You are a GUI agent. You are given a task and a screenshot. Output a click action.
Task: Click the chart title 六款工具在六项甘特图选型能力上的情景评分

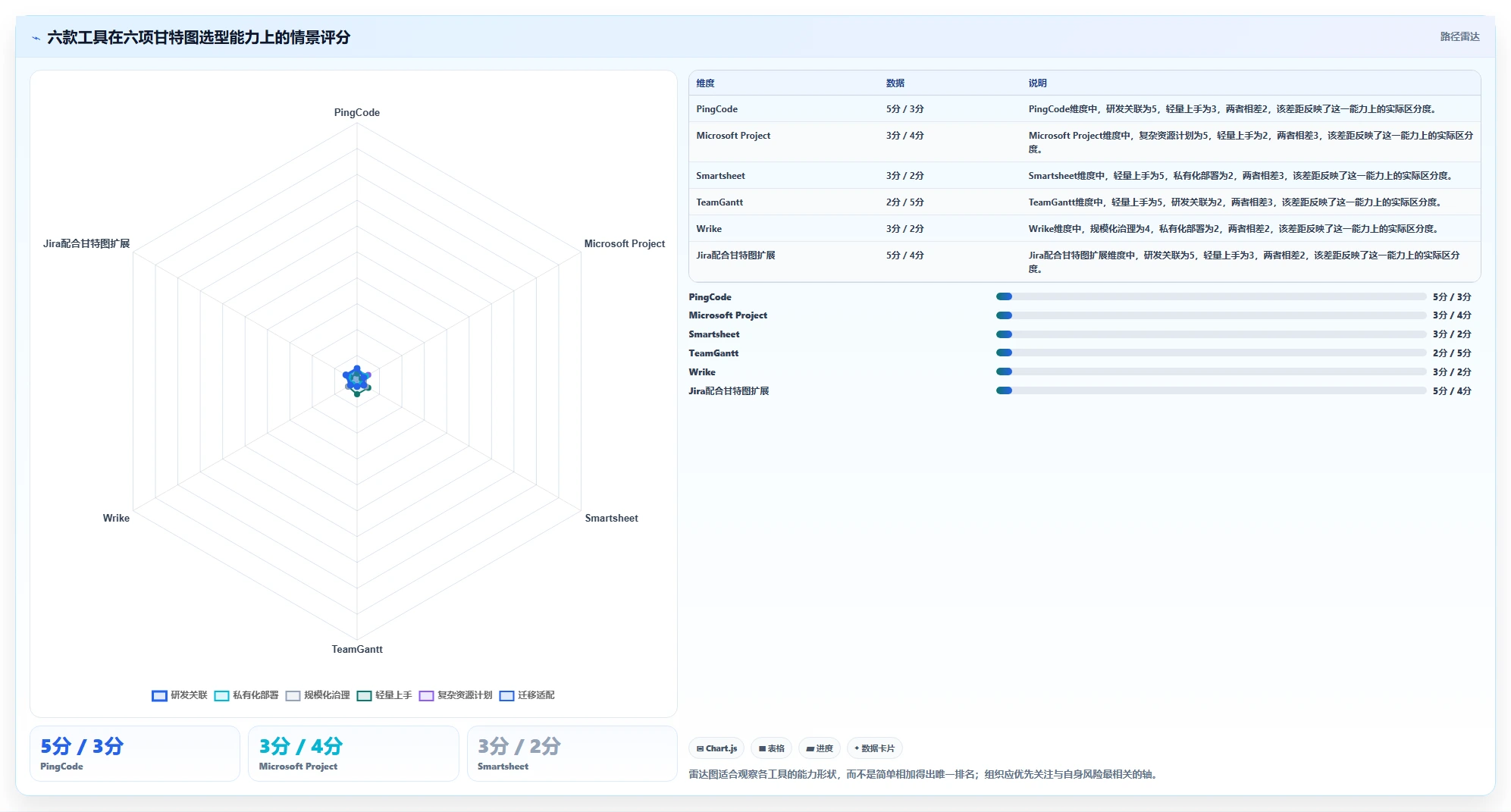coord(199,38)
